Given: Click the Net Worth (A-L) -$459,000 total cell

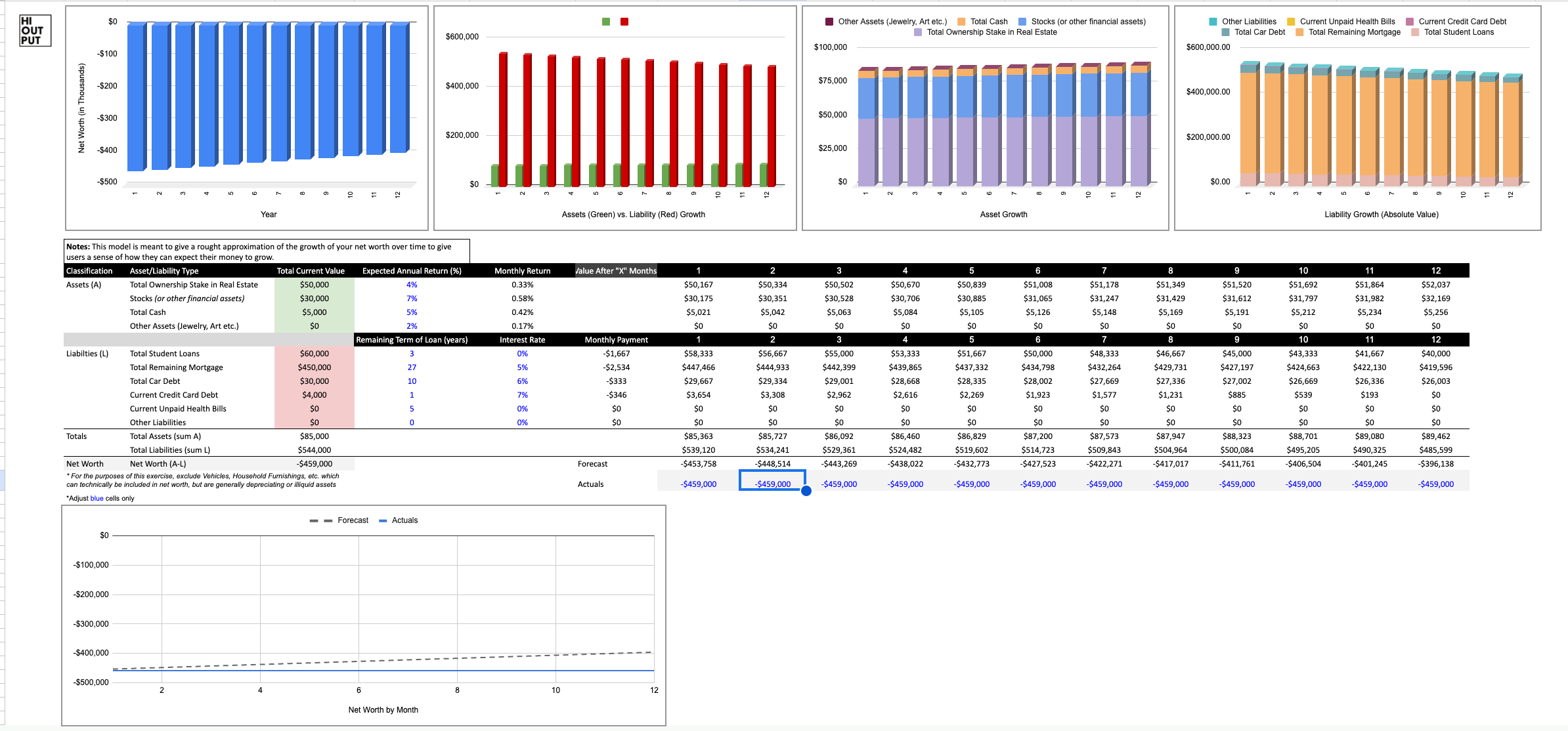Looking at the screenshot, I should click(x=315, y=464).
